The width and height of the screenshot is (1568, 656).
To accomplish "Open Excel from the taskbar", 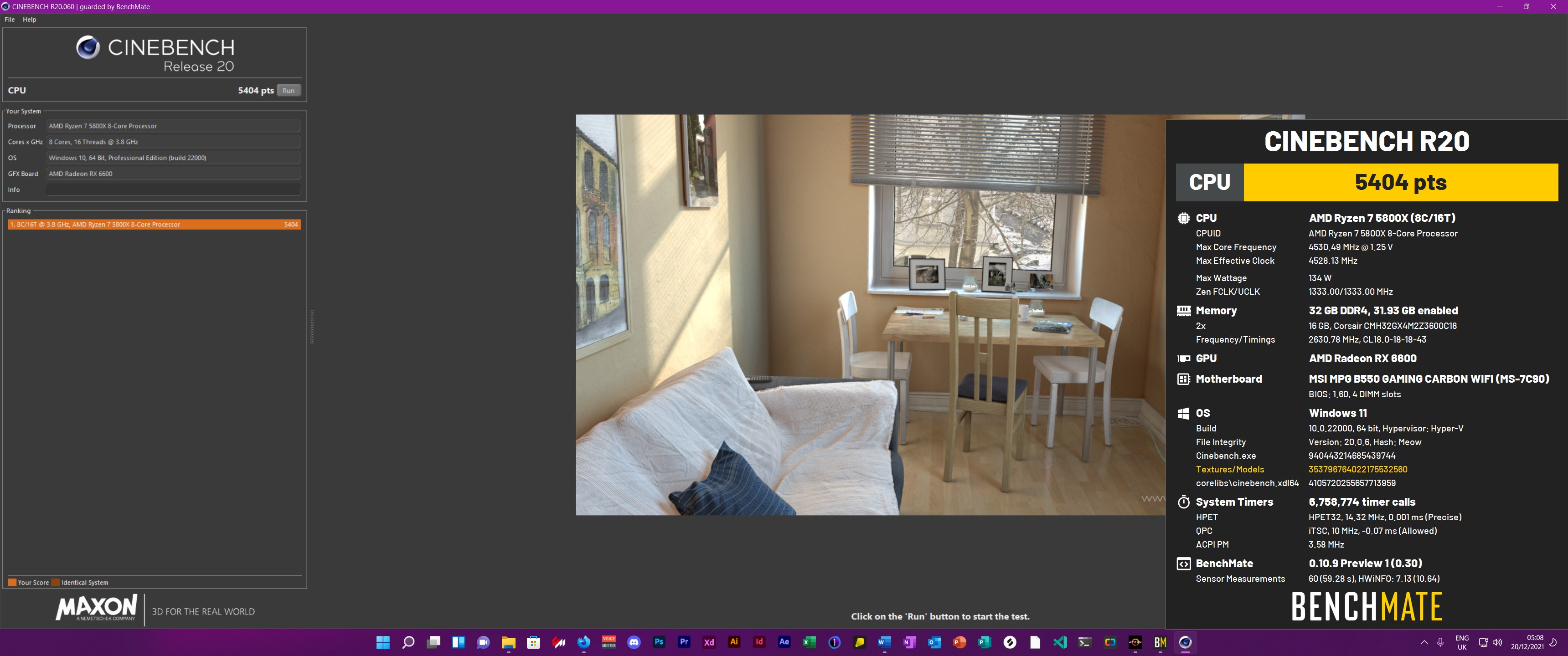I will pos(809,642).
